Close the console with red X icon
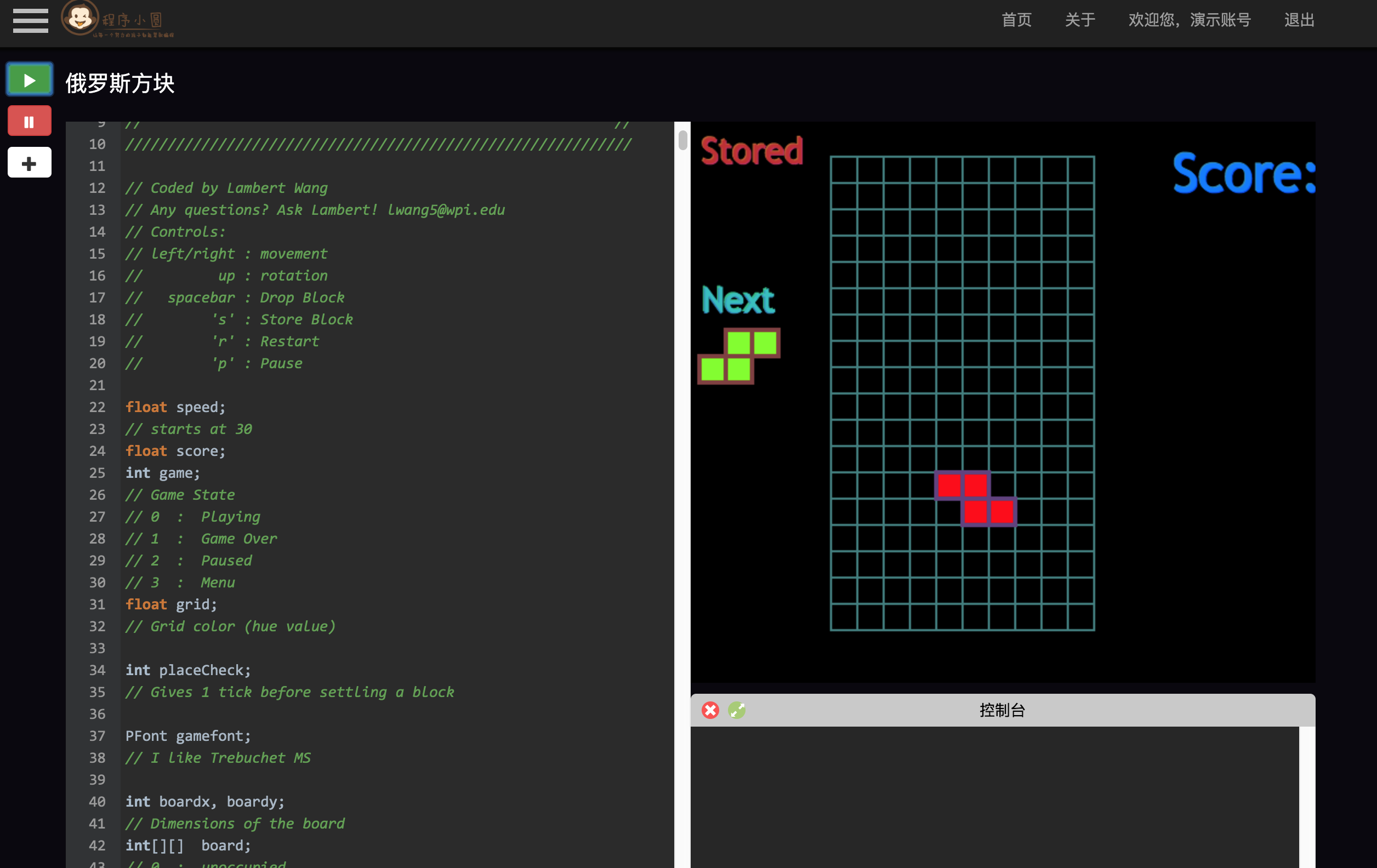Screen dimensions: 1377x868 point(710,710)
